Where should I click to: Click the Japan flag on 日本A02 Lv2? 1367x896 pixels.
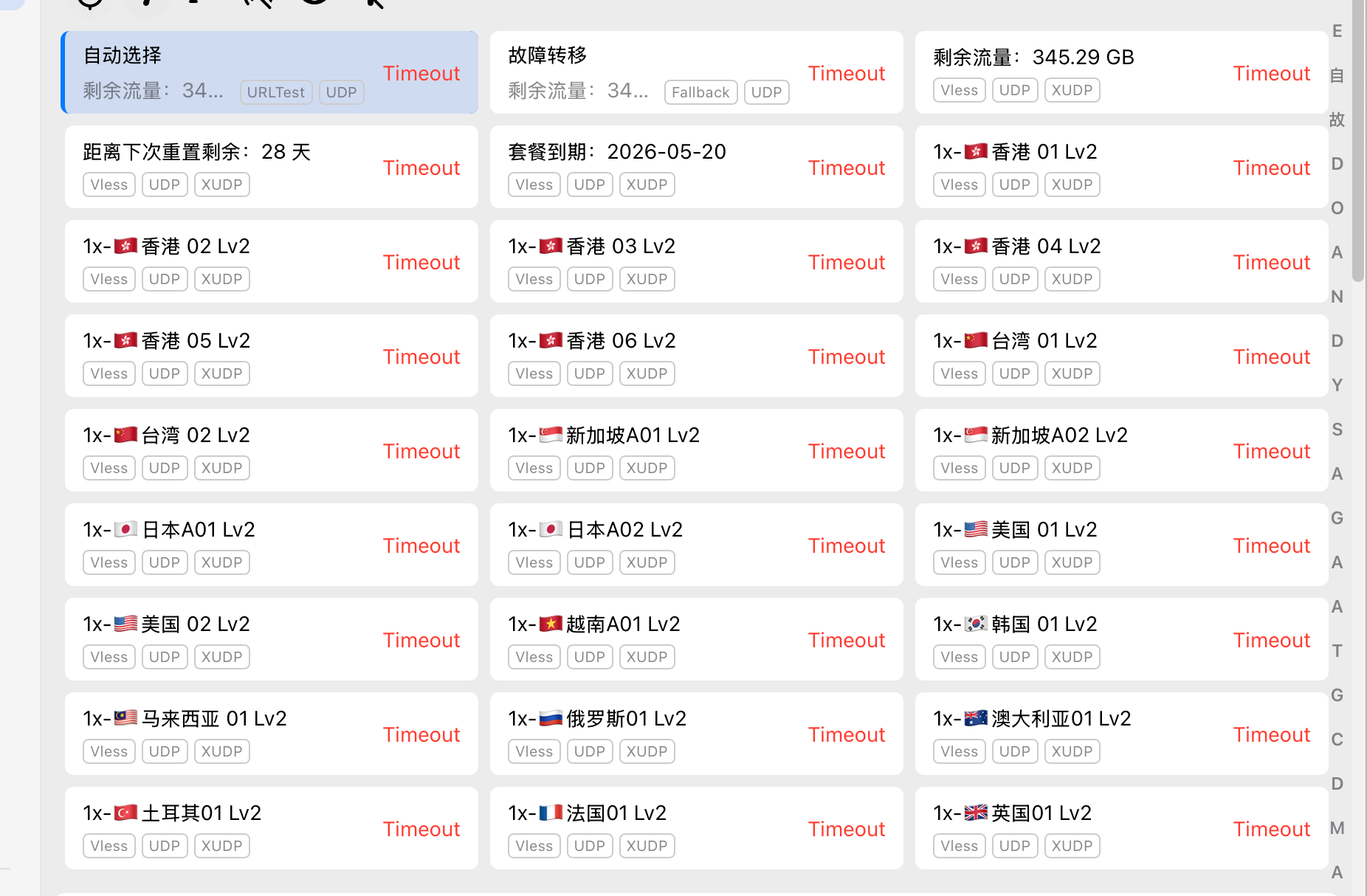coord(551,529)
